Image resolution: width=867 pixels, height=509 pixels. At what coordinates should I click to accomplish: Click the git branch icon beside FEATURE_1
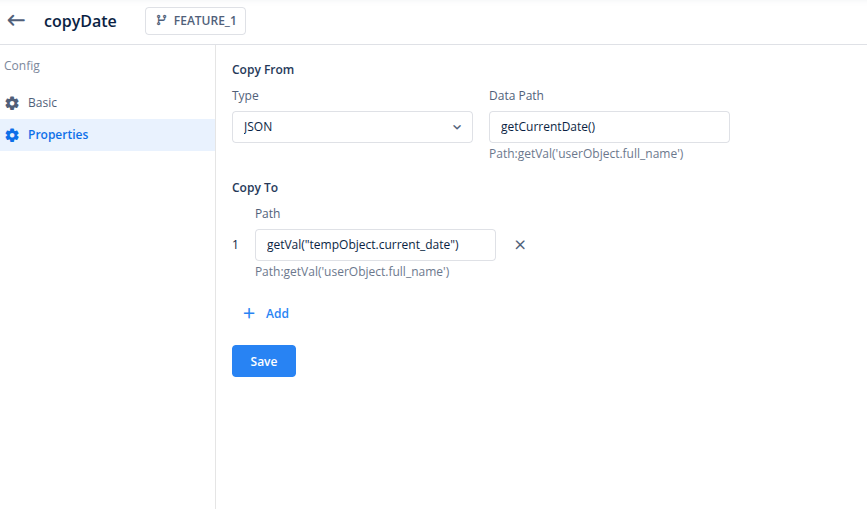click(x=161, y=20)
